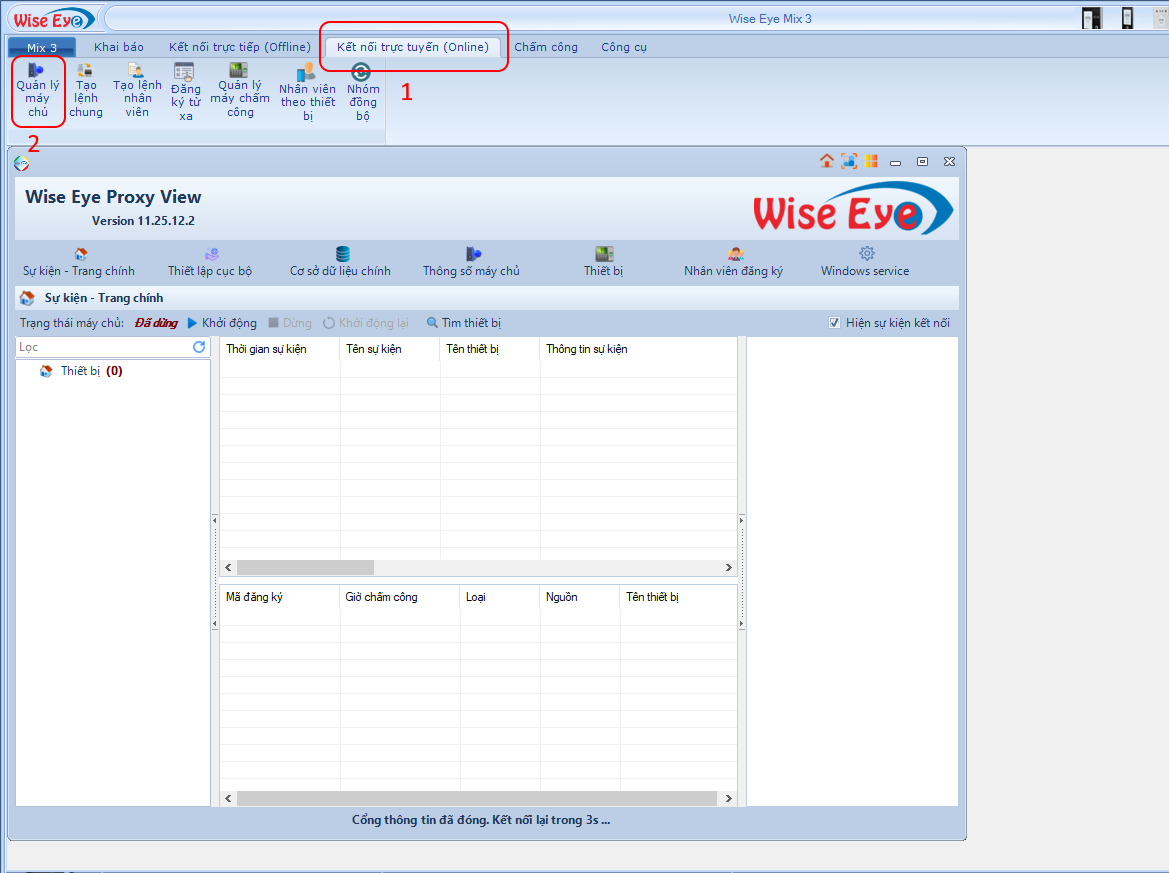The image size is (1169, 873).
Task: Open Đăng ký từ xa tool
Action: pos(185,91)
